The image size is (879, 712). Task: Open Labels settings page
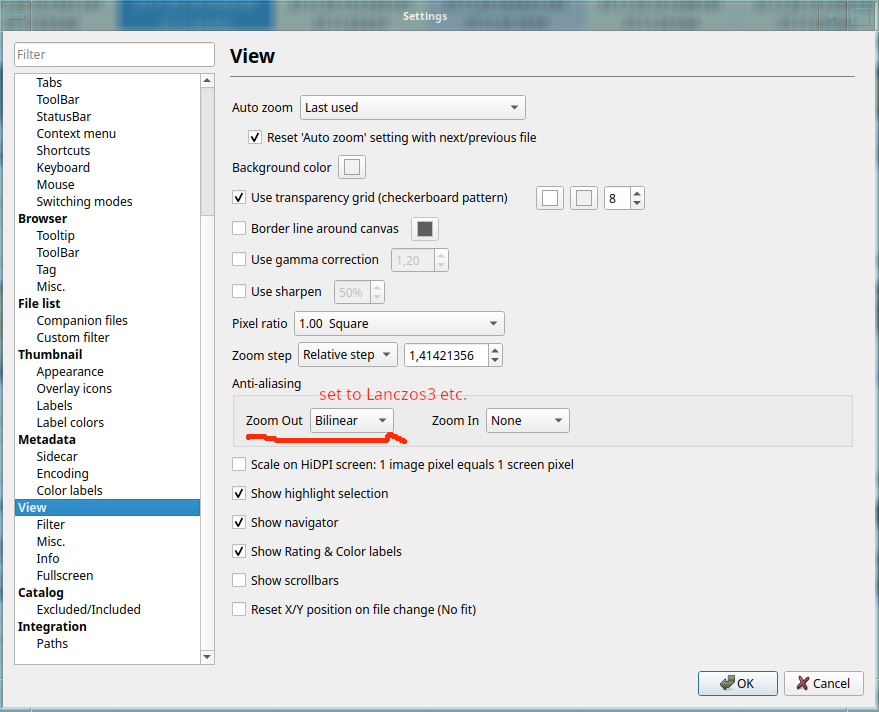click(54, 405)
